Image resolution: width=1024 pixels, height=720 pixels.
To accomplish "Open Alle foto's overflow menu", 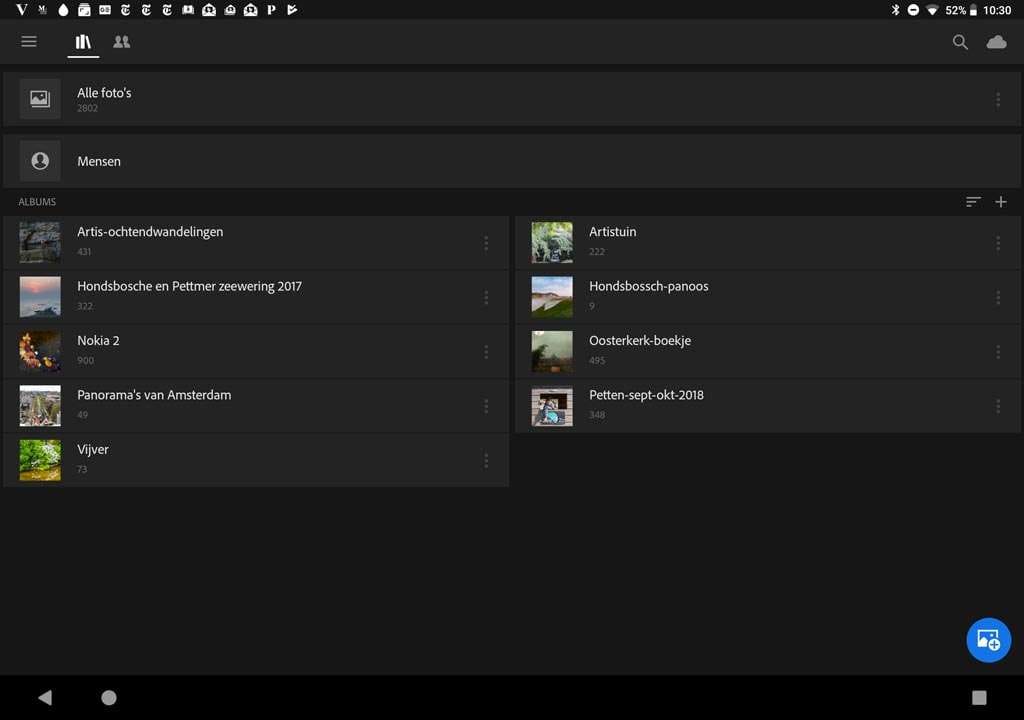I will [997, 100].
